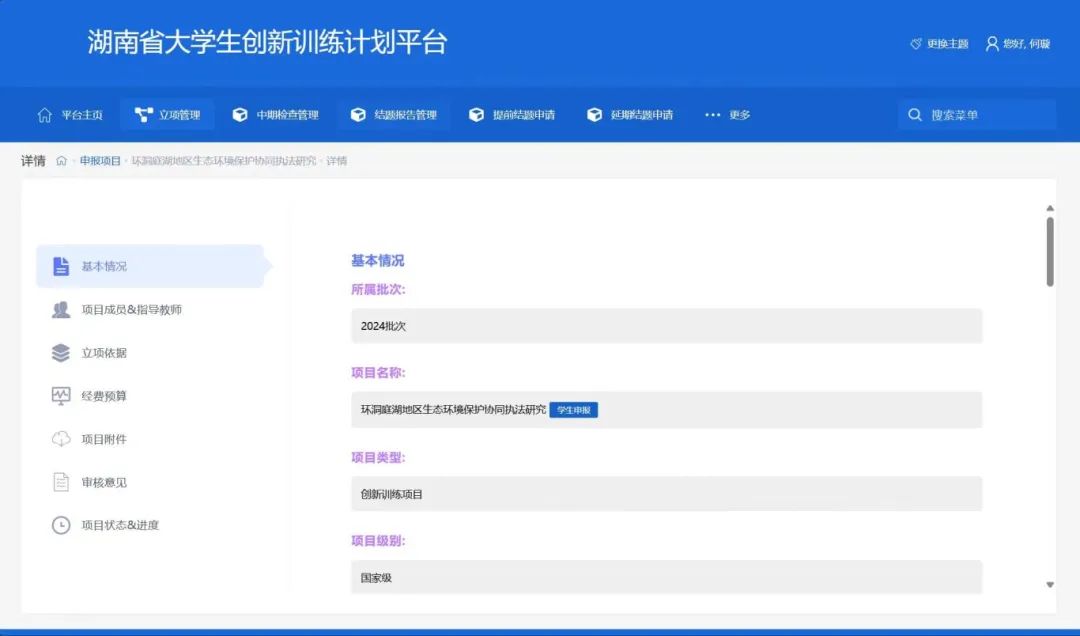Screen dimensions: 1080x636
Task: Open the 更换主题 theme switcher
Action: (x=939, y=44)
